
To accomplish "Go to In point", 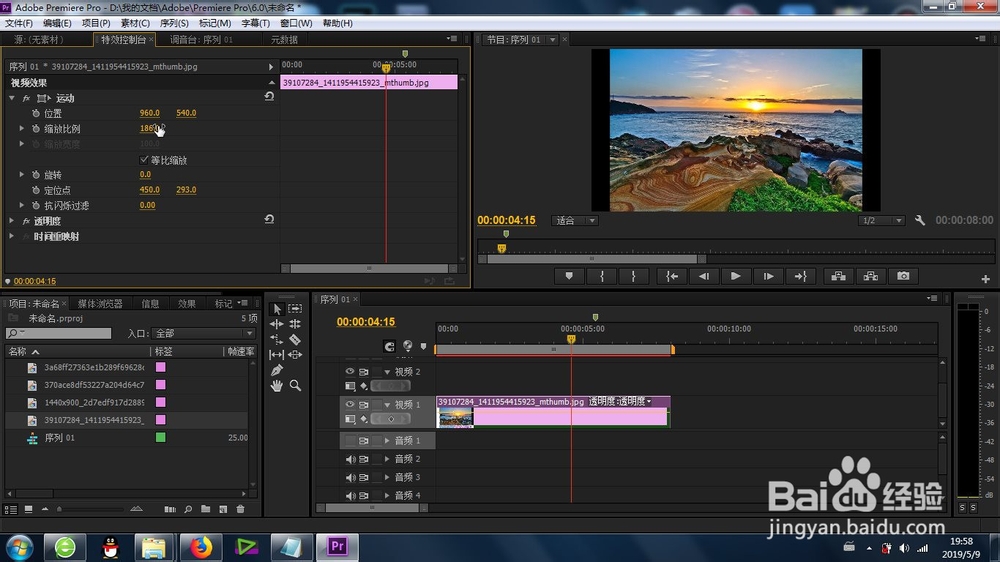I will pyautogui.click(x=672, y=276).
